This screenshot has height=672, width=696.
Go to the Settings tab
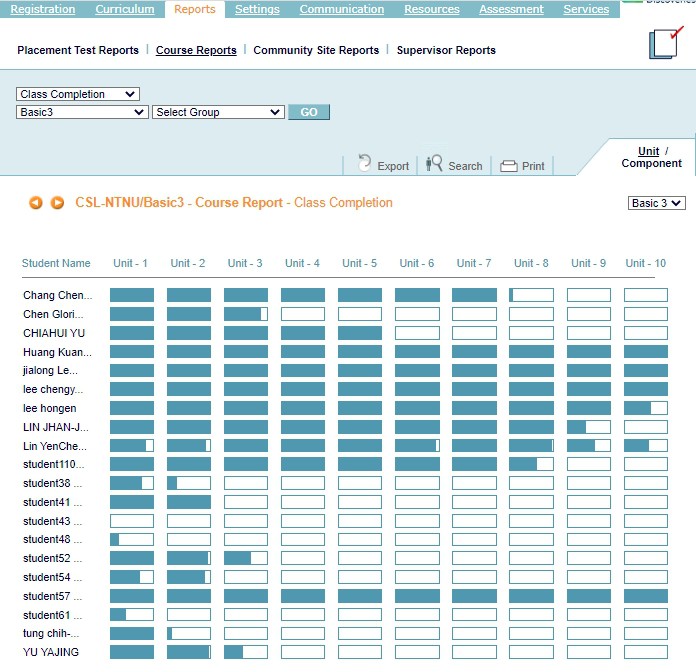tap(257, 9)
